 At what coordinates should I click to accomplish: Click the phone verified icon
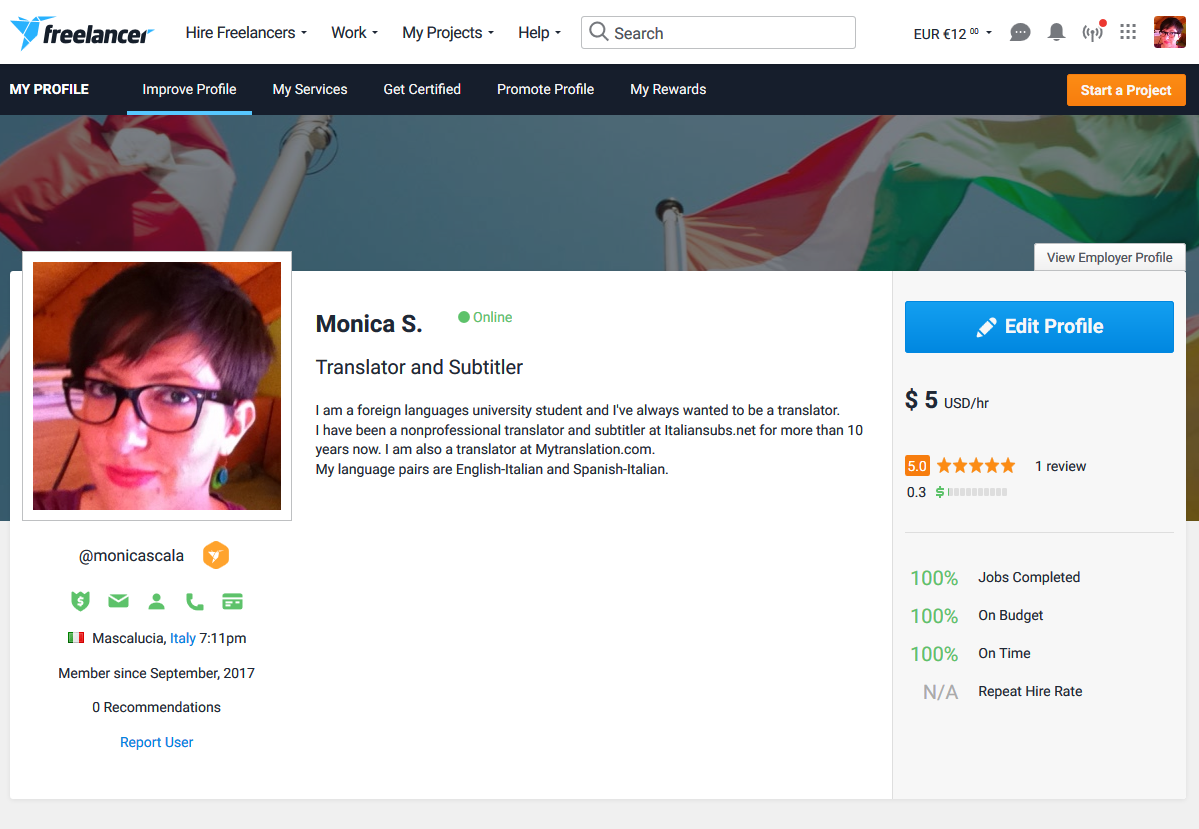194,601
